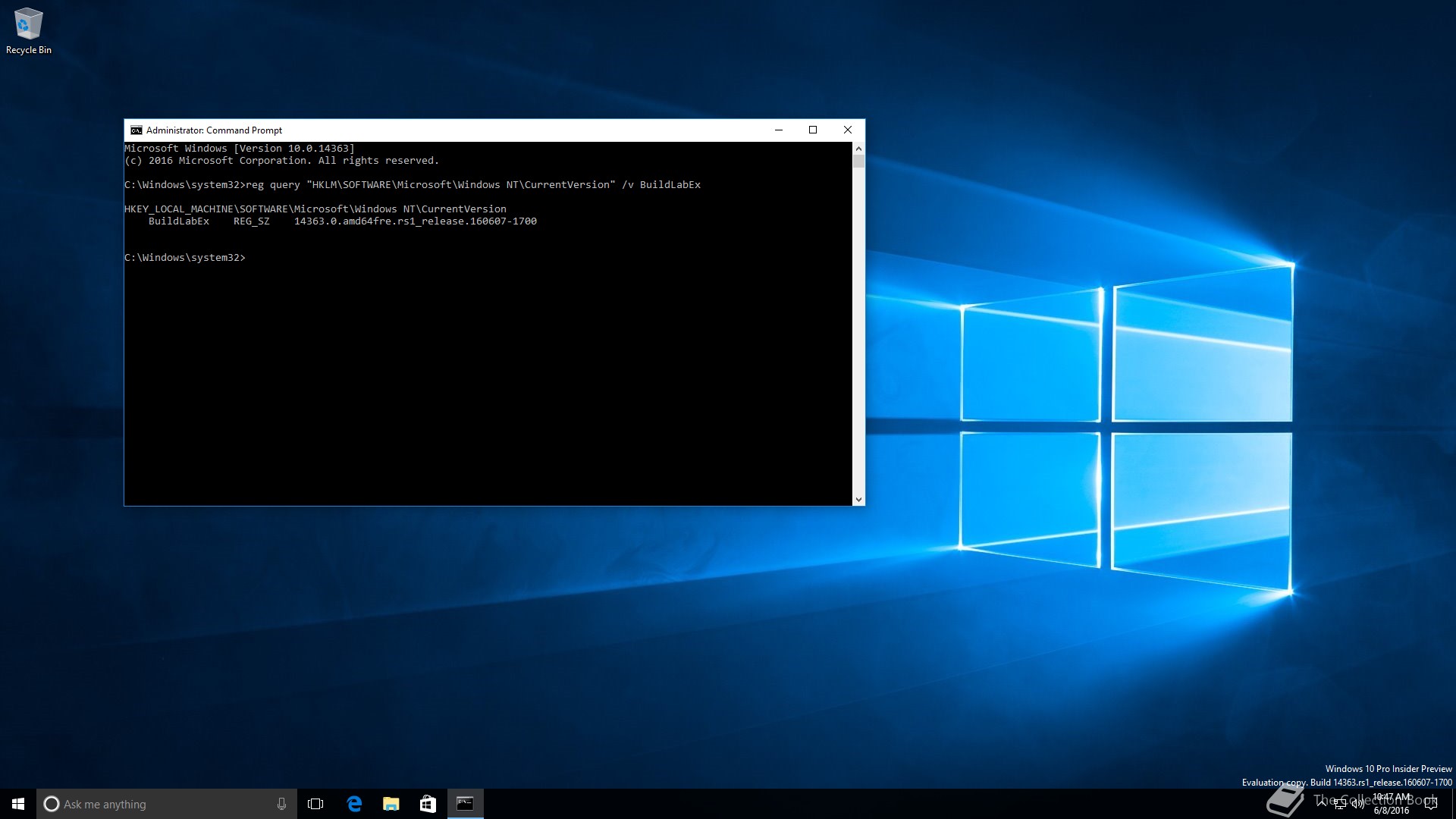The width and height of the screenshot is (1456, 819).
Task: Open the volume control tray icon
Action: click(1358, 804)
